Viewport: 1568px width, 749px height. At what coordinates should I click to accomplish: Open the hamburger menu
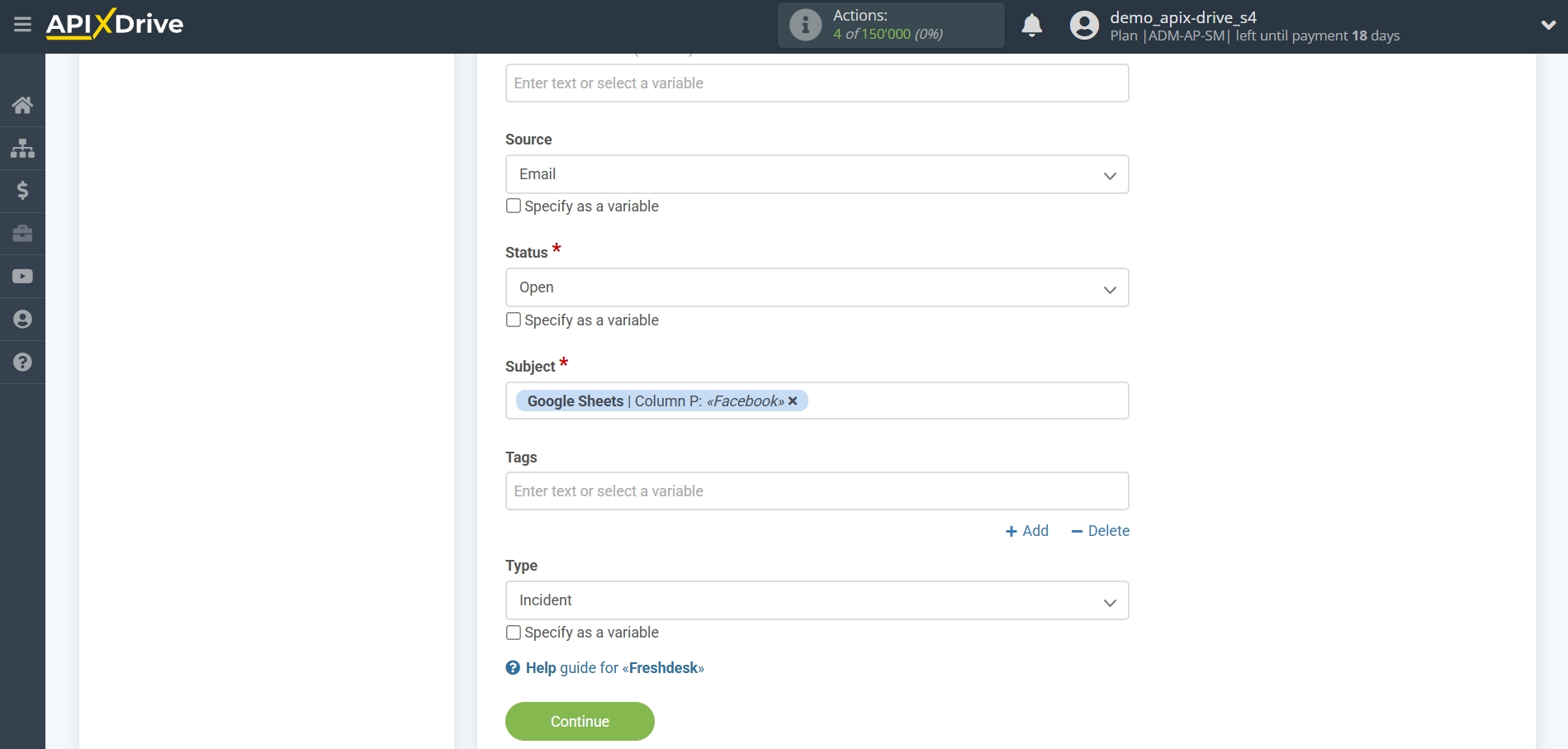22,25
